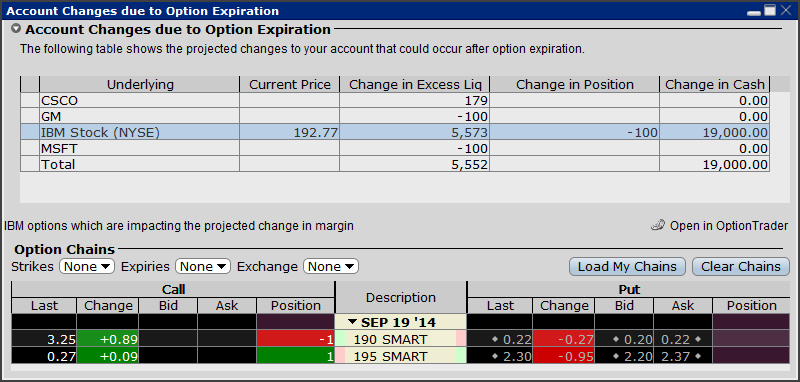Select the CSCO underlying row
800x382 pixels.
pyautogui.click(x=394, y=100)
